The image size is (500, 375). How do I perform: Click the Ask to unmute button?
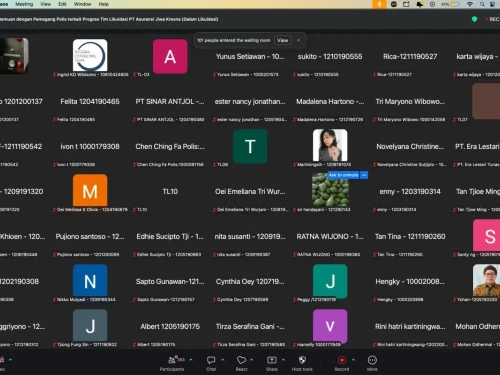click(343, 175)
